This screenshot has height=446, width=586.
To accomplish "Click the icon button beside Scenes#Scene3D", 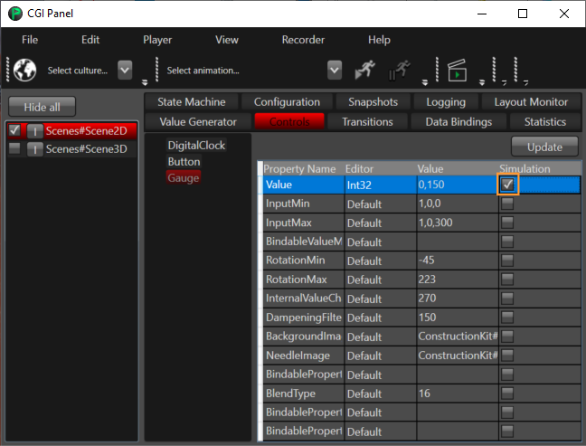I will coord(35,150).
